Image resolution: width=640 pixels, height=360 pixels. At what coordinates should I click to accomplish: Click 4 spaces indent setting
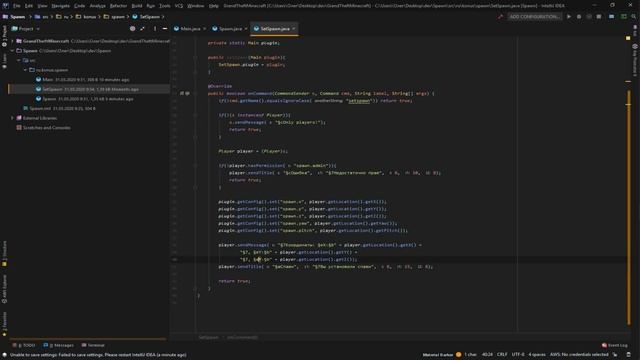click(537, 355)
